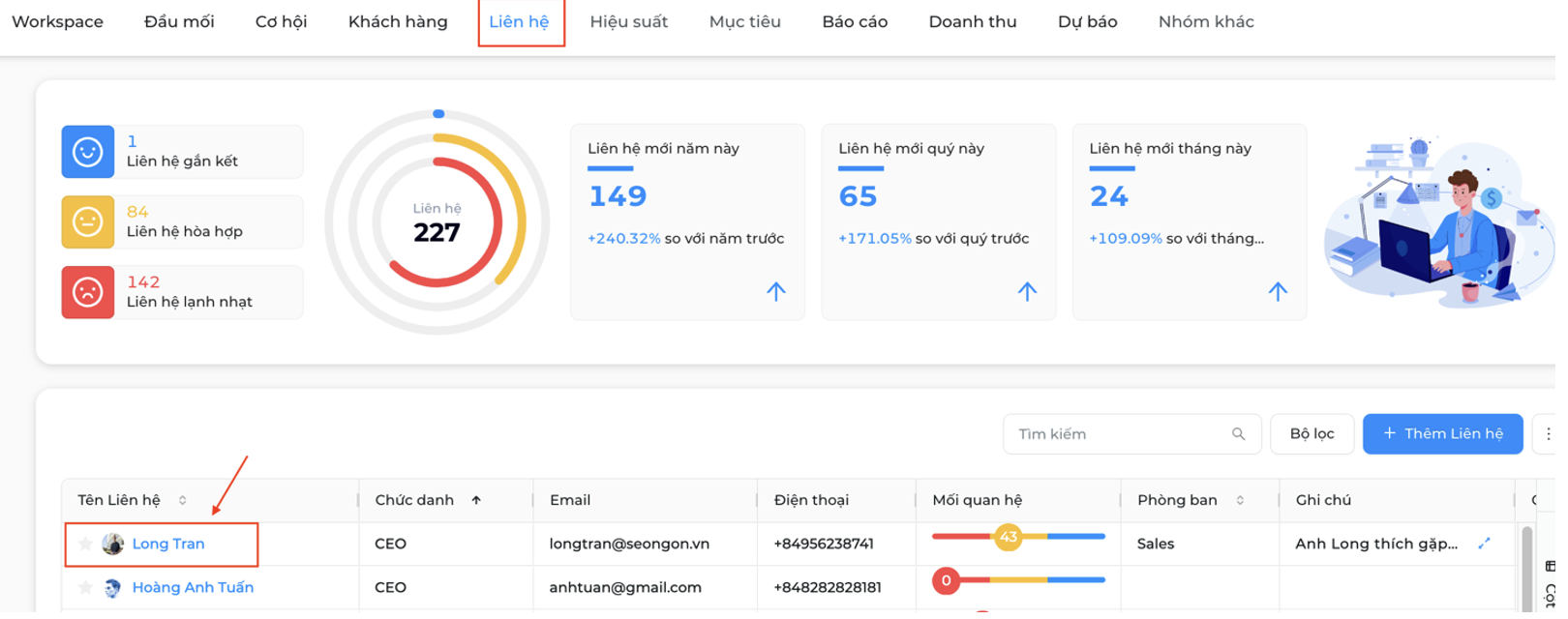
Task: Click the Điện thoại column header
Action: click(x=811, y=500)
